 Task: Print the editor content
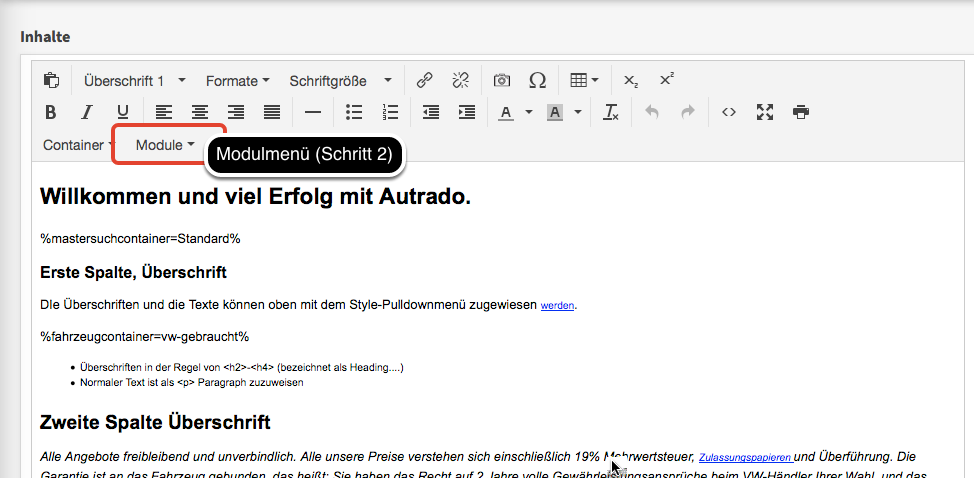click(800, 112)
